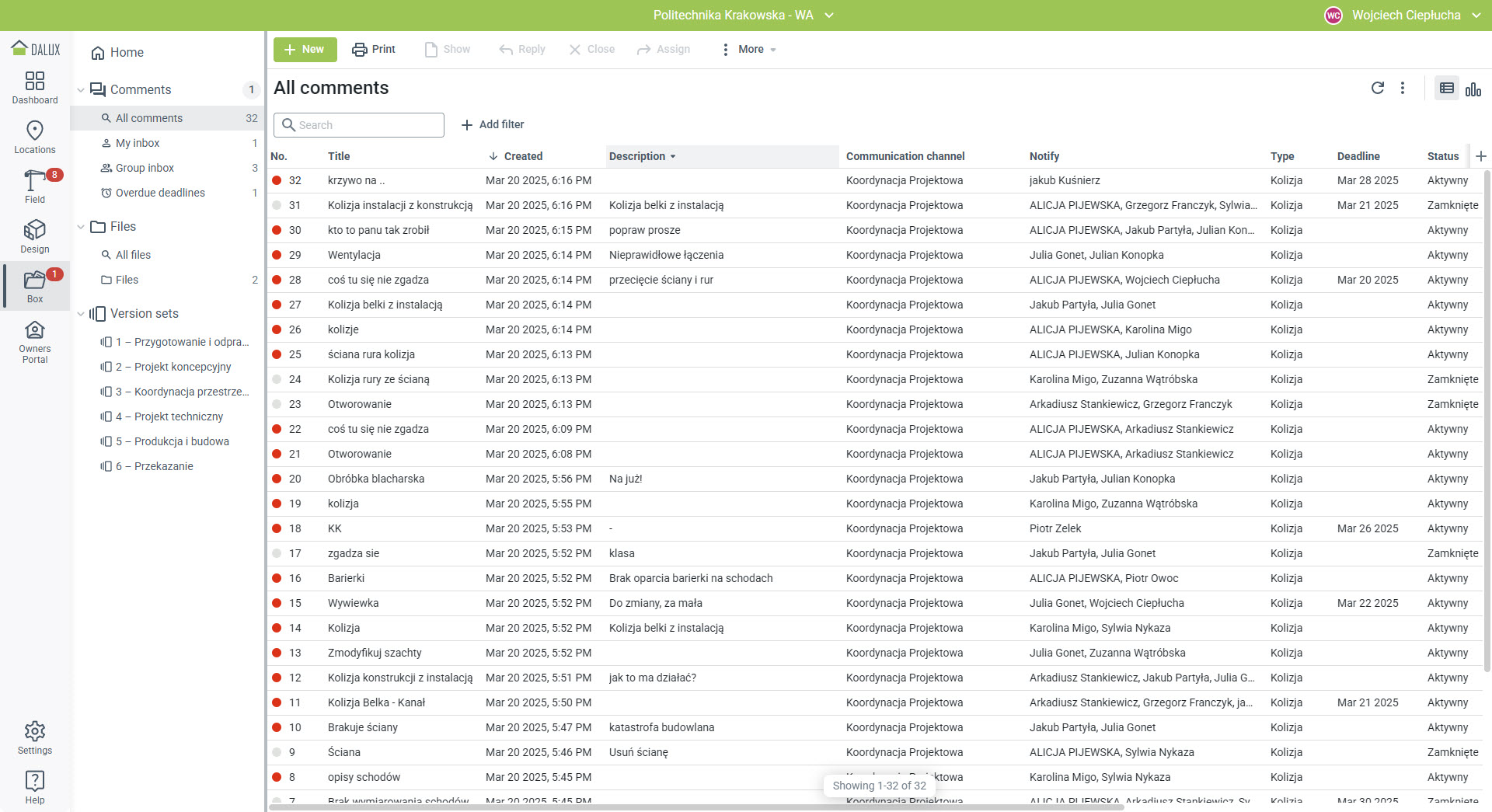Image resolution: width=1492 pixels, height=812 pixels.
Task: Click Add filter
Action: coord(493,124)
